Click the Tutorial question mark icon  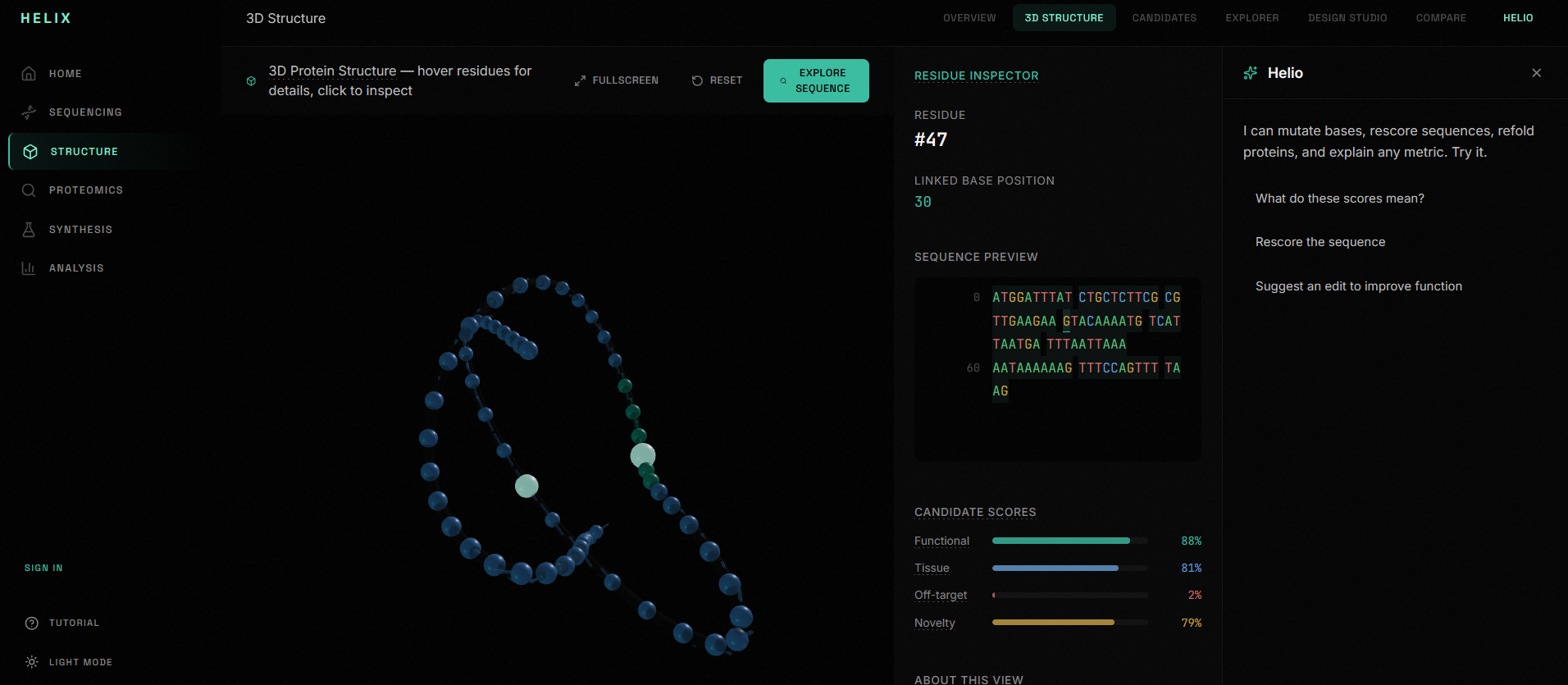(x=32, y=623)
